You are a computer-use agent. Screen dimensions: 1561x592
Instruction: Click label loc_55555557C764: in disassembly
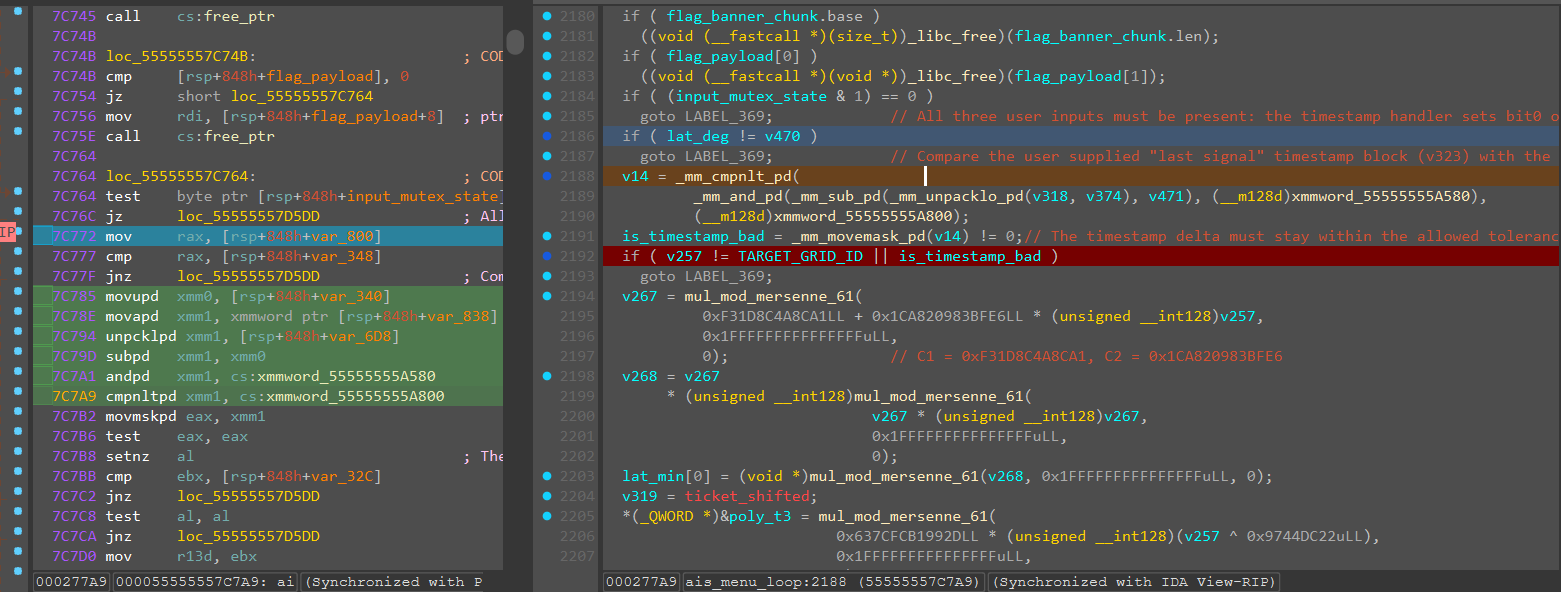point(180,177)
